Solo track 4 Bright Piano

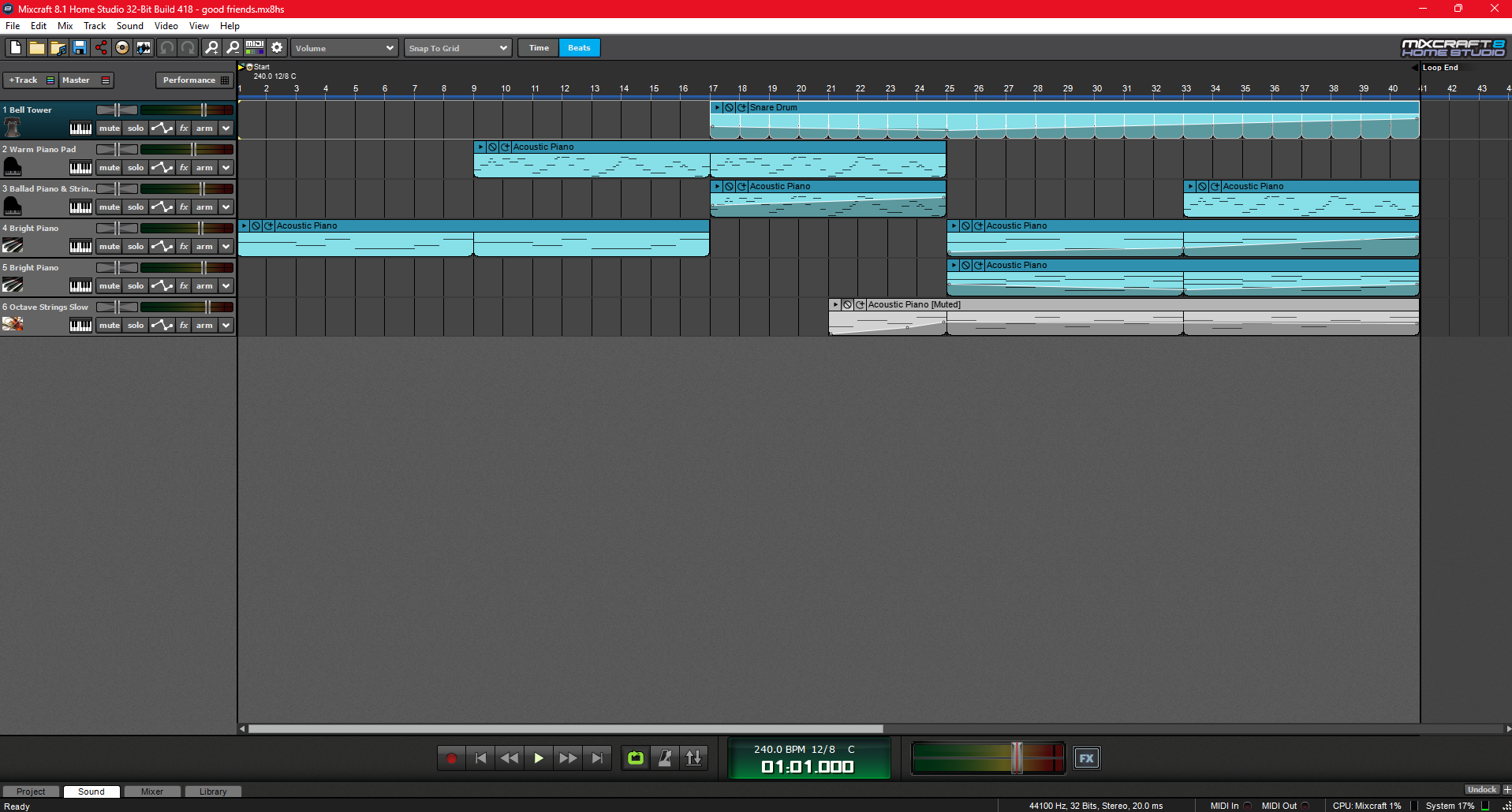[136, 247]
